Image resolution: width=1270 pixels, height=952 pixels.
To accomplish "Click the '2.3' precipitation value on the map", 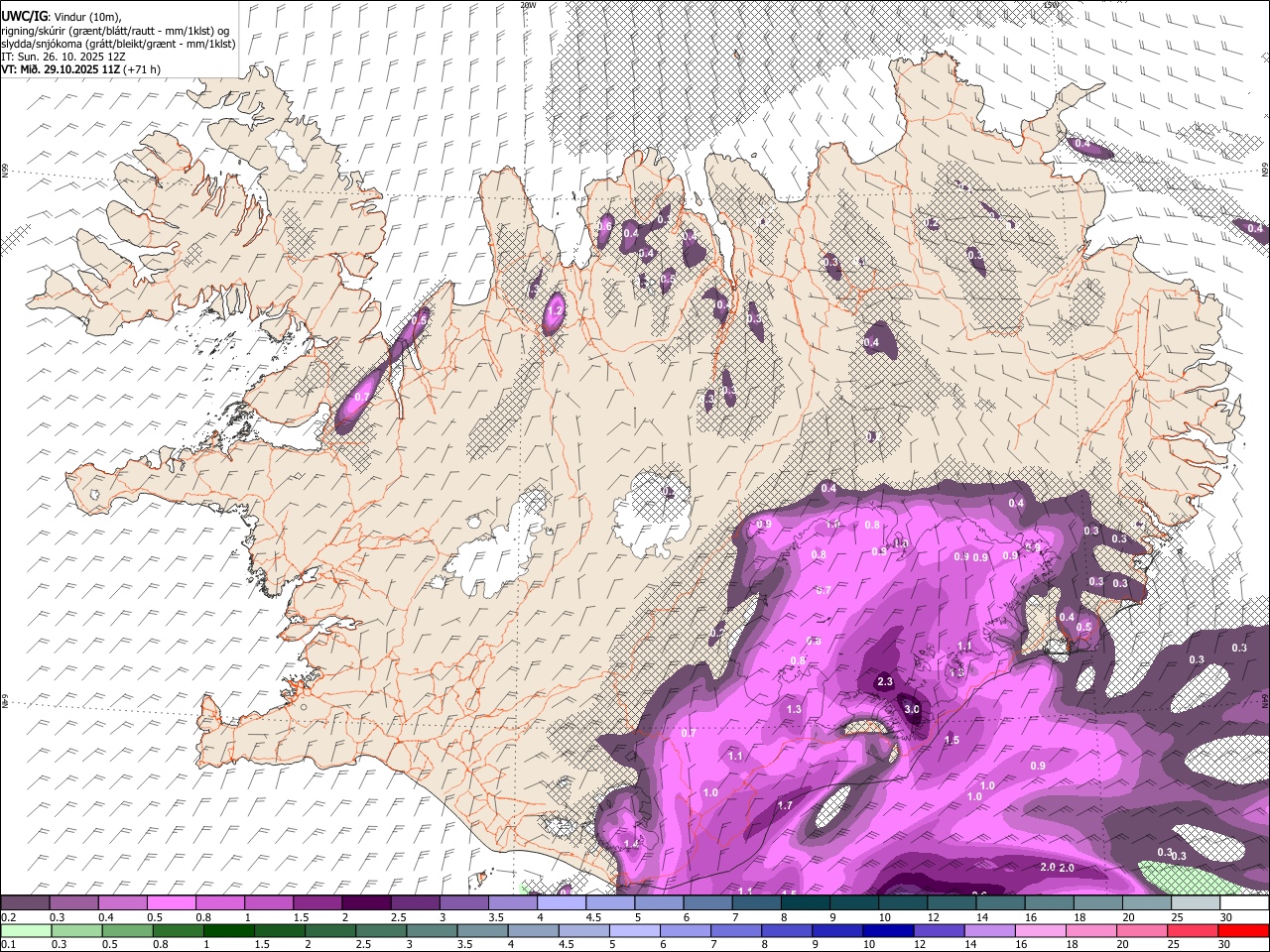I will point(885,682).
